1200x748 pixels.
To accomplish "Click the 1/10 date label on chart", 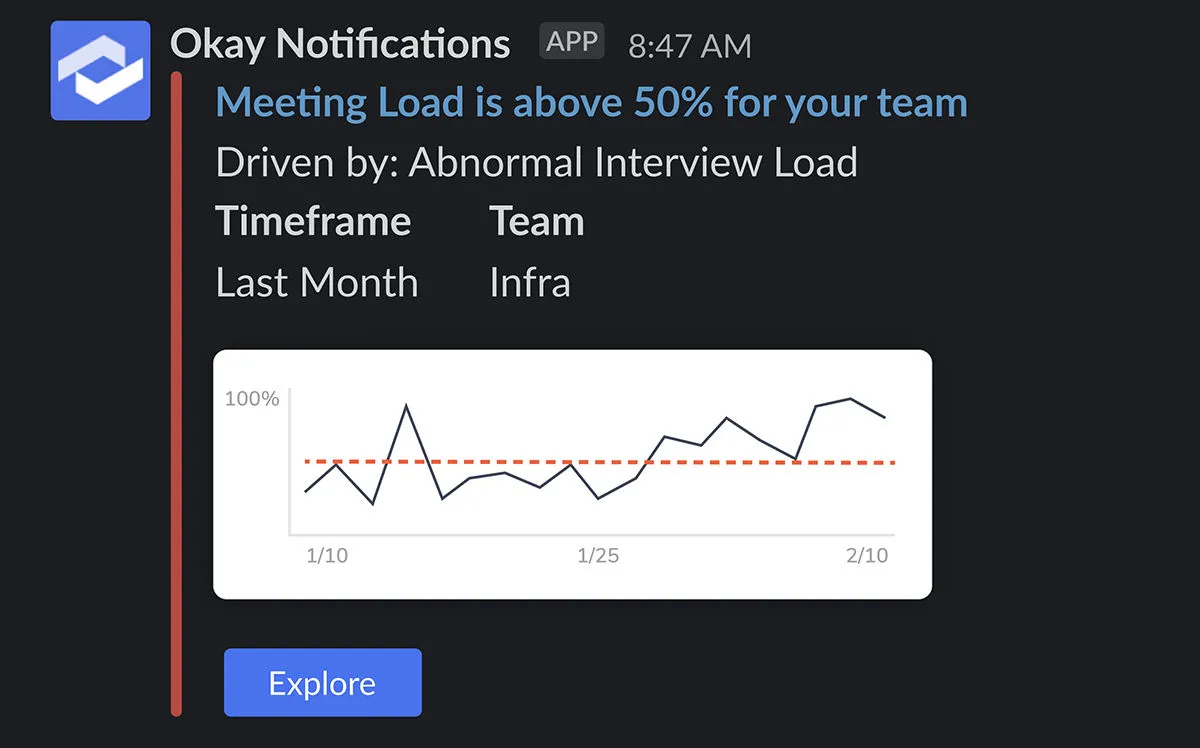I will click(x=327, y=556).
